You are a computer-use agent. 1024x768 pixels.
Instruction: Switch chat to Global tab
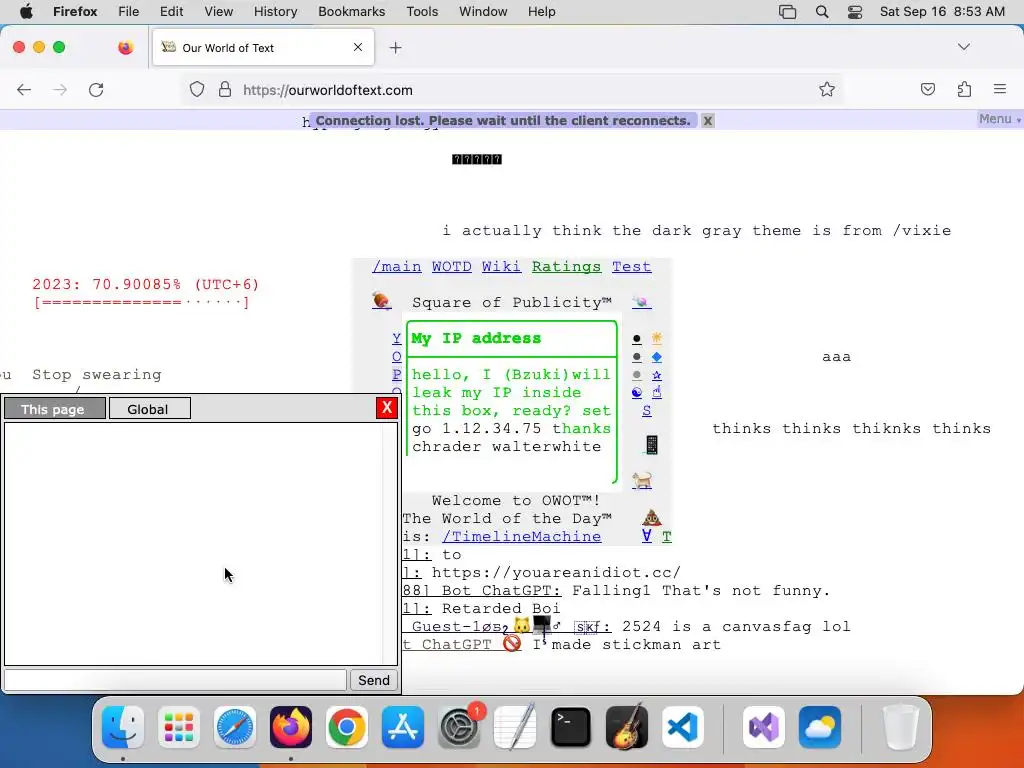tap(150, 409)
